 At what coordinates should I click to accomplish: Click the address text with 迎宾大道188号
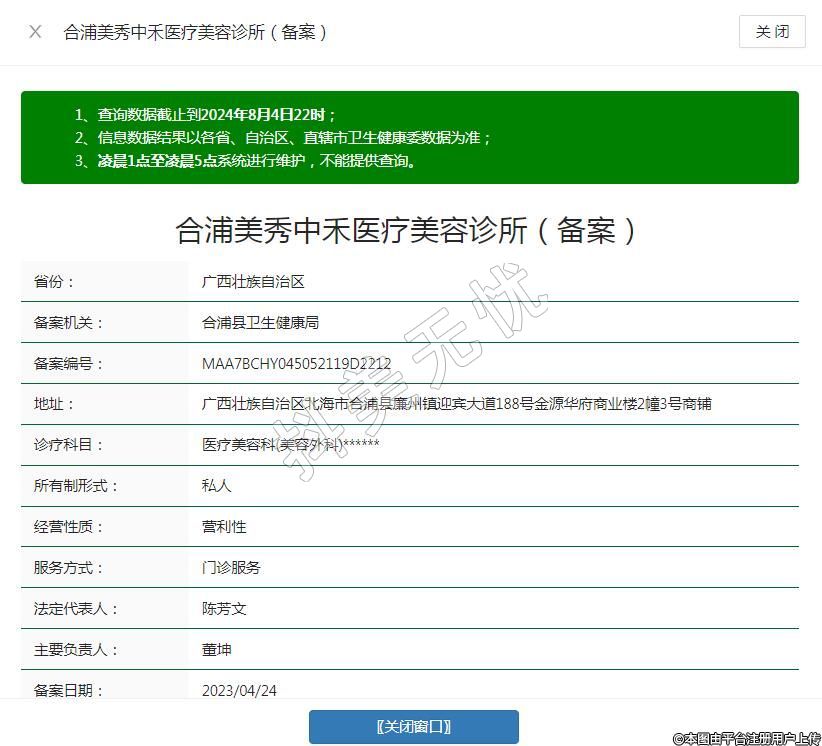pos(456,404)
